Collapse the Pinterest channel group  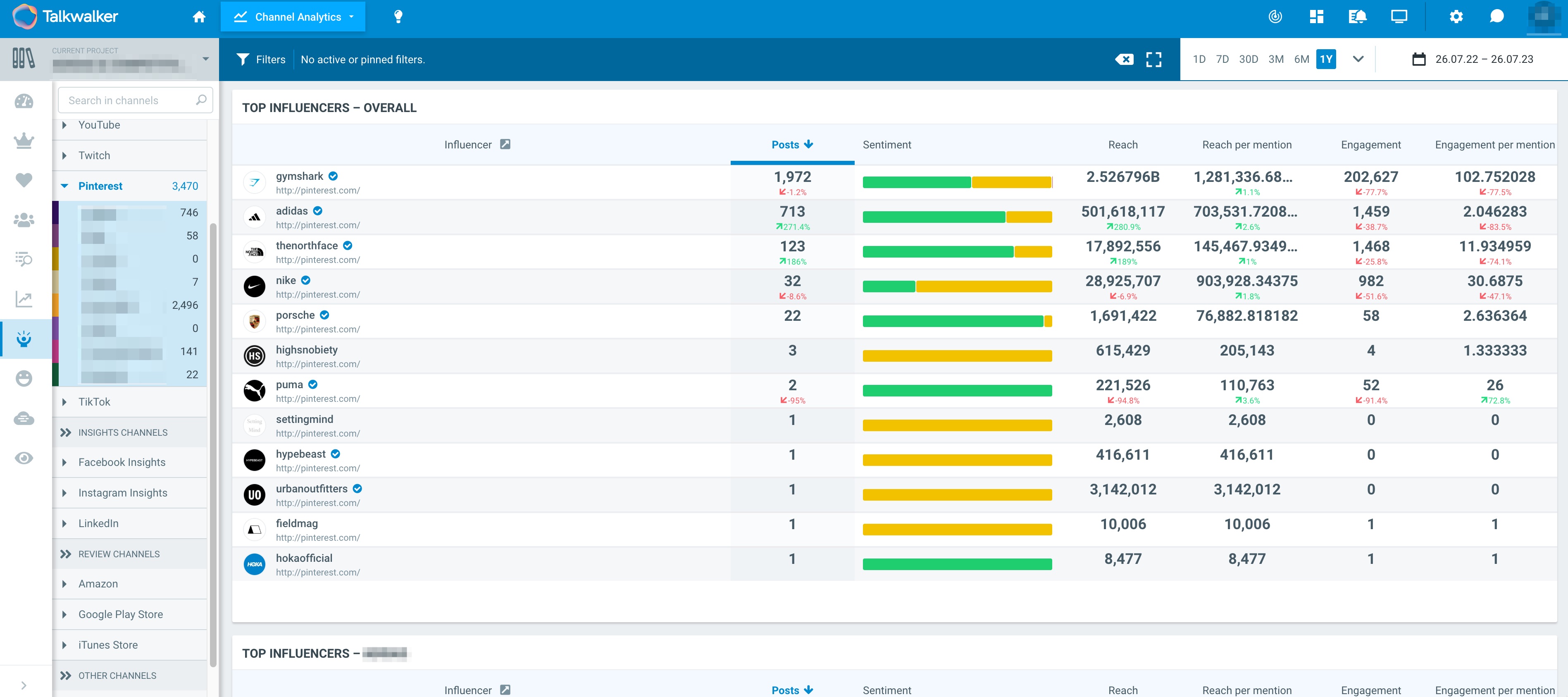point(64,186)
